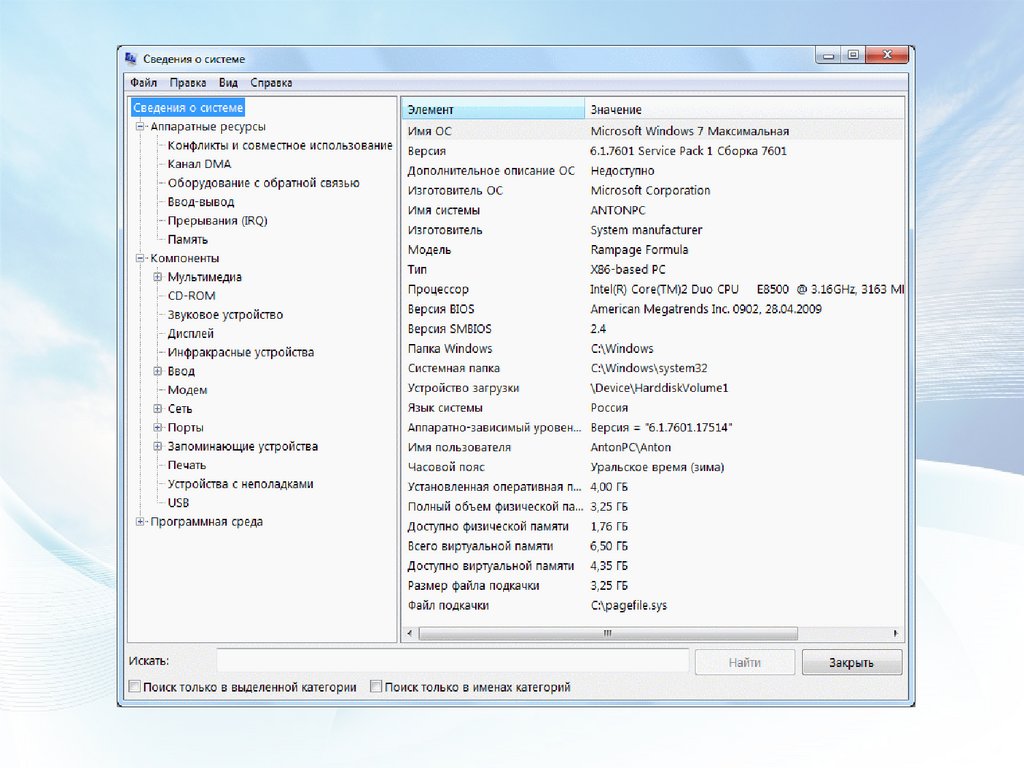1024x768 pixels.
Task: Select Оборудование с обратной связью
Action: coord(263,183)
